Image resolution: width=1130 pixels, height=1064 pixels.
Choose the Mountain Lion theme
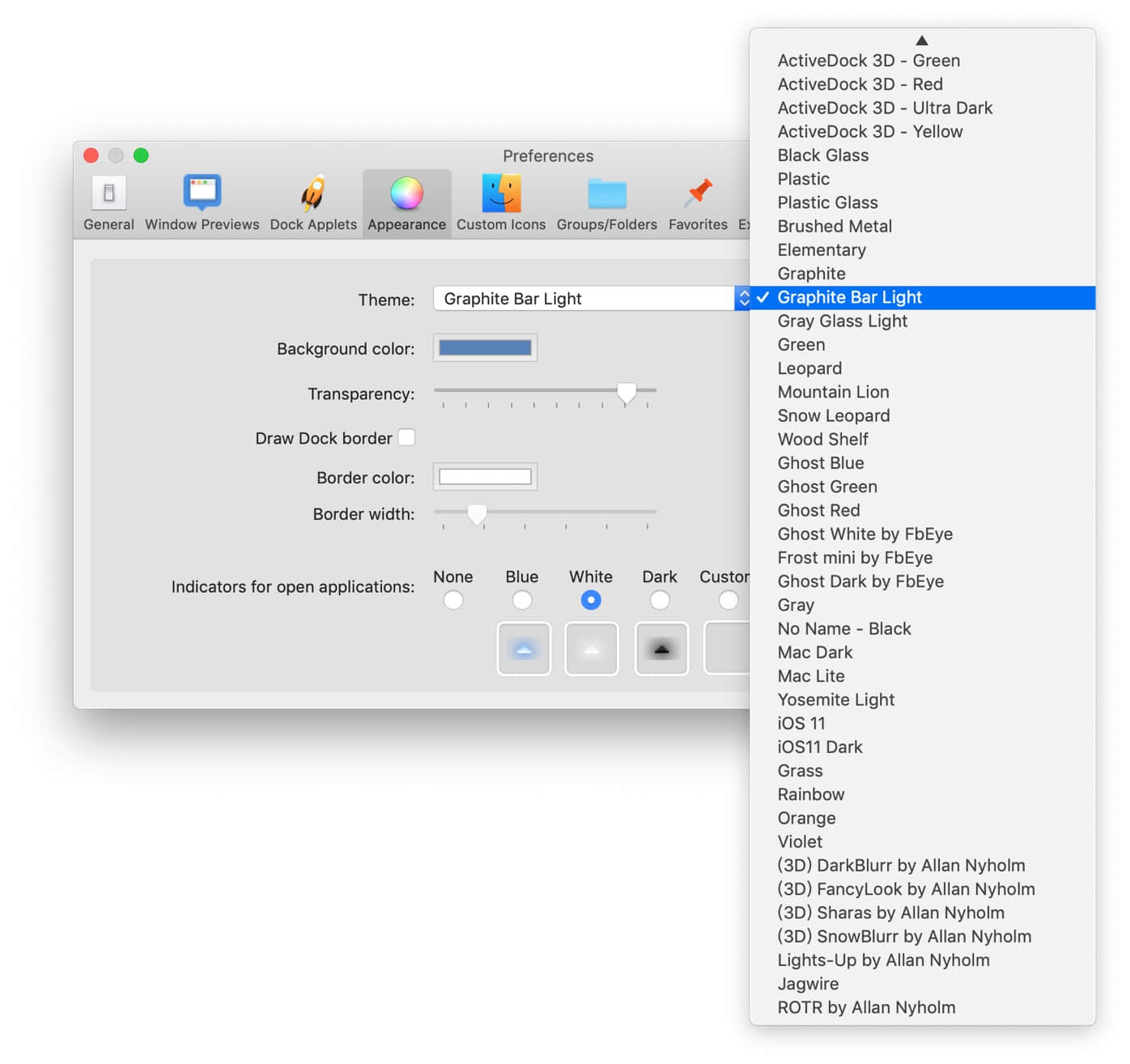(923, 392)
